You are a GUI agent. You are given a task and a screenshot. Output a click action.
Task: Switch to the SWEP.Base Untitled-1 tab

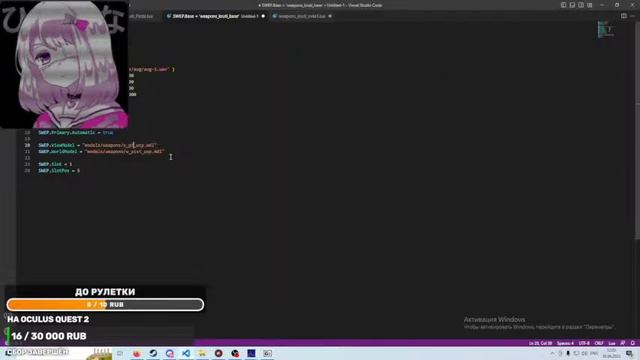click(x=216, y=16)
